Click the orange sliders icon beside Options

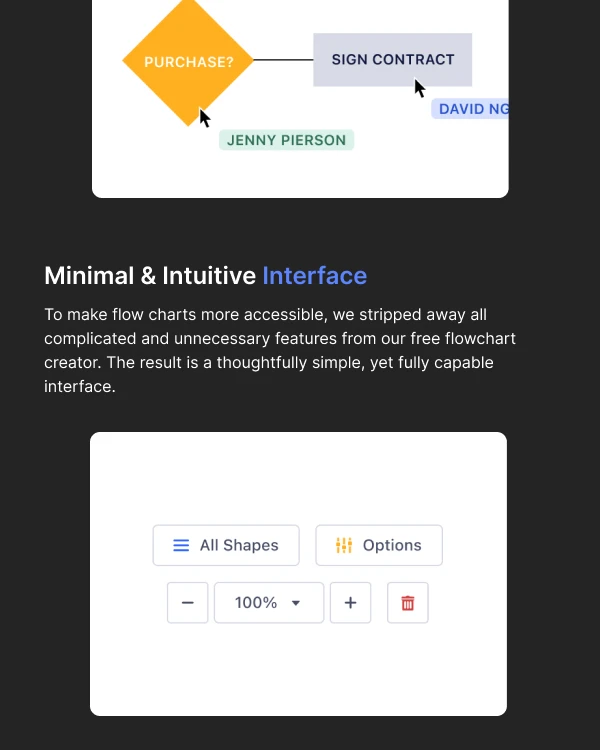(344, 545)
